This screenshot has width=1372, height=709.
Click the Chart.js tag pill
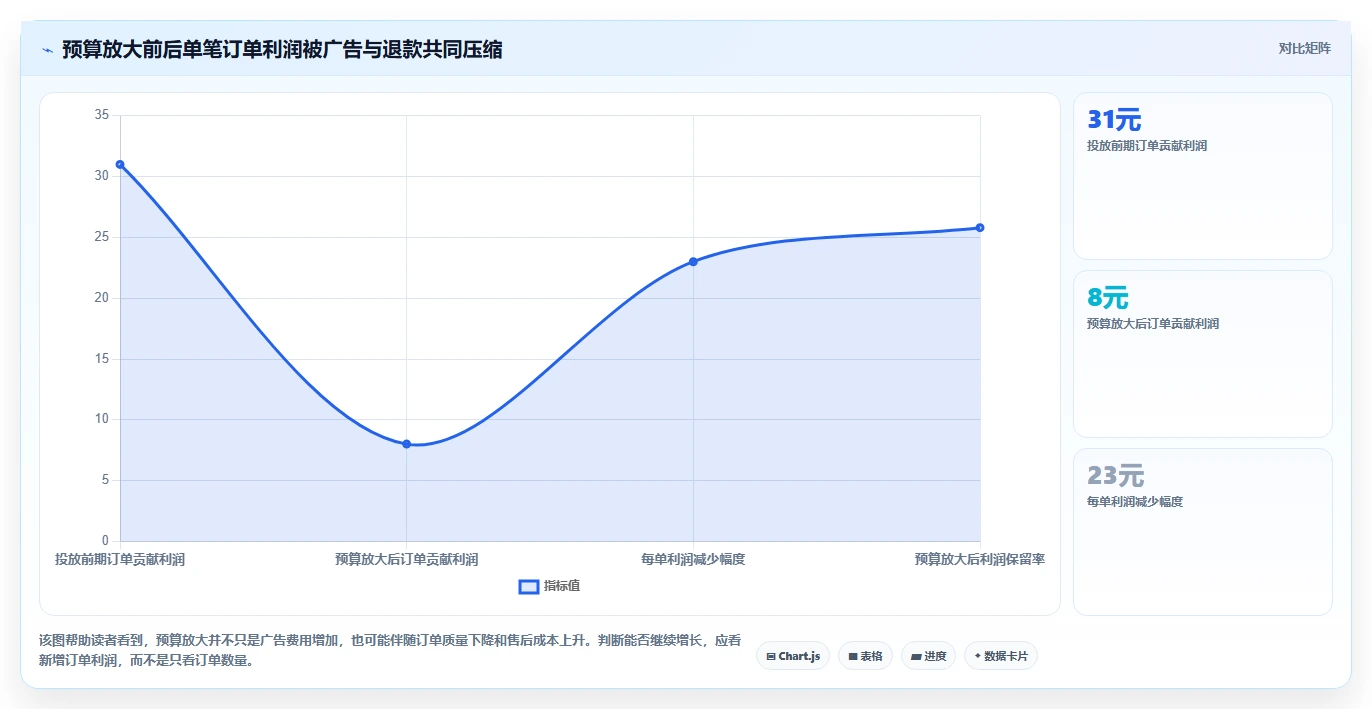point(793,656)
